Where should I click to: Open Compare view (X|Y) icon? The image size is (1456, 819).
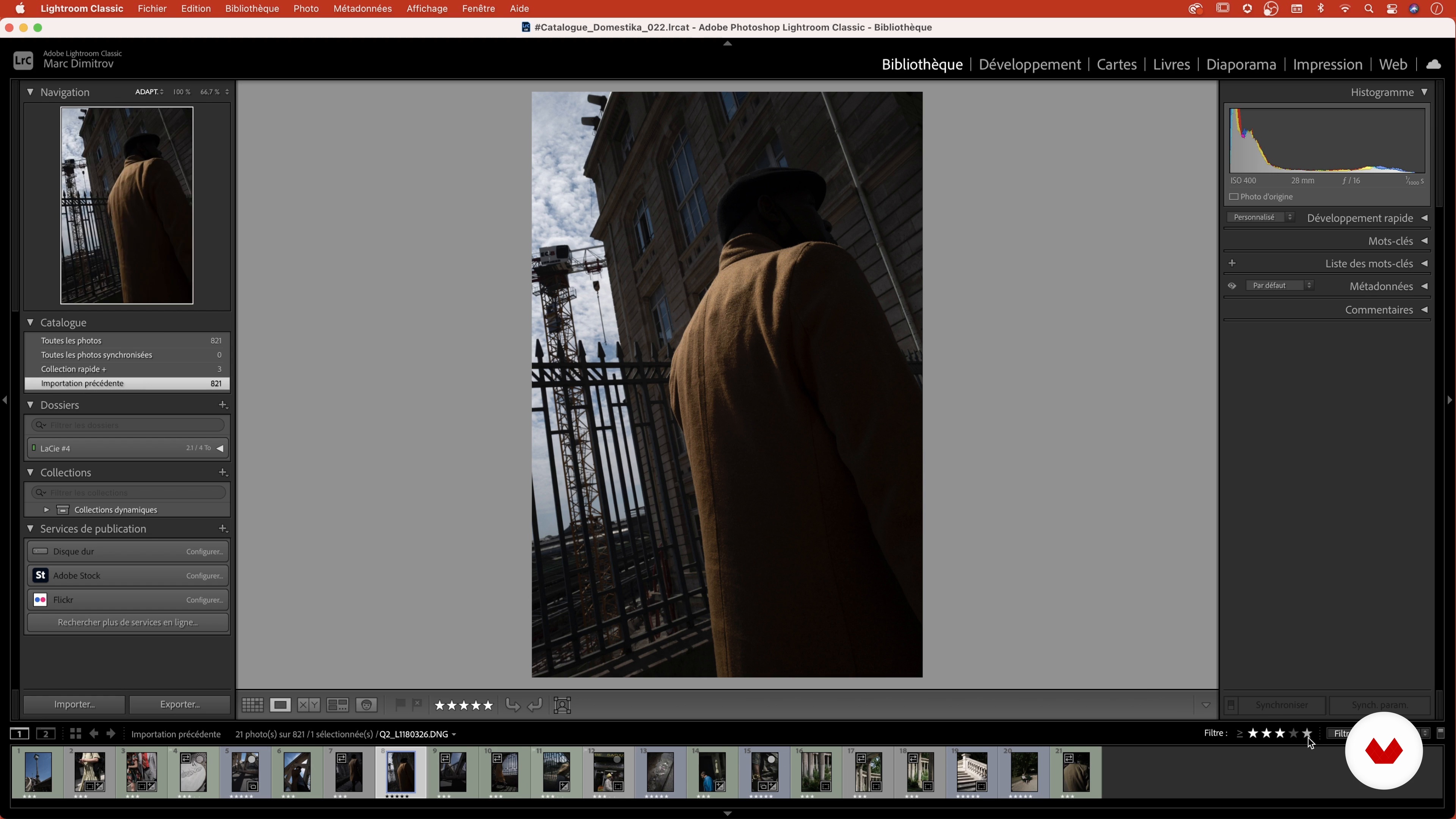(x=309, y=705)
